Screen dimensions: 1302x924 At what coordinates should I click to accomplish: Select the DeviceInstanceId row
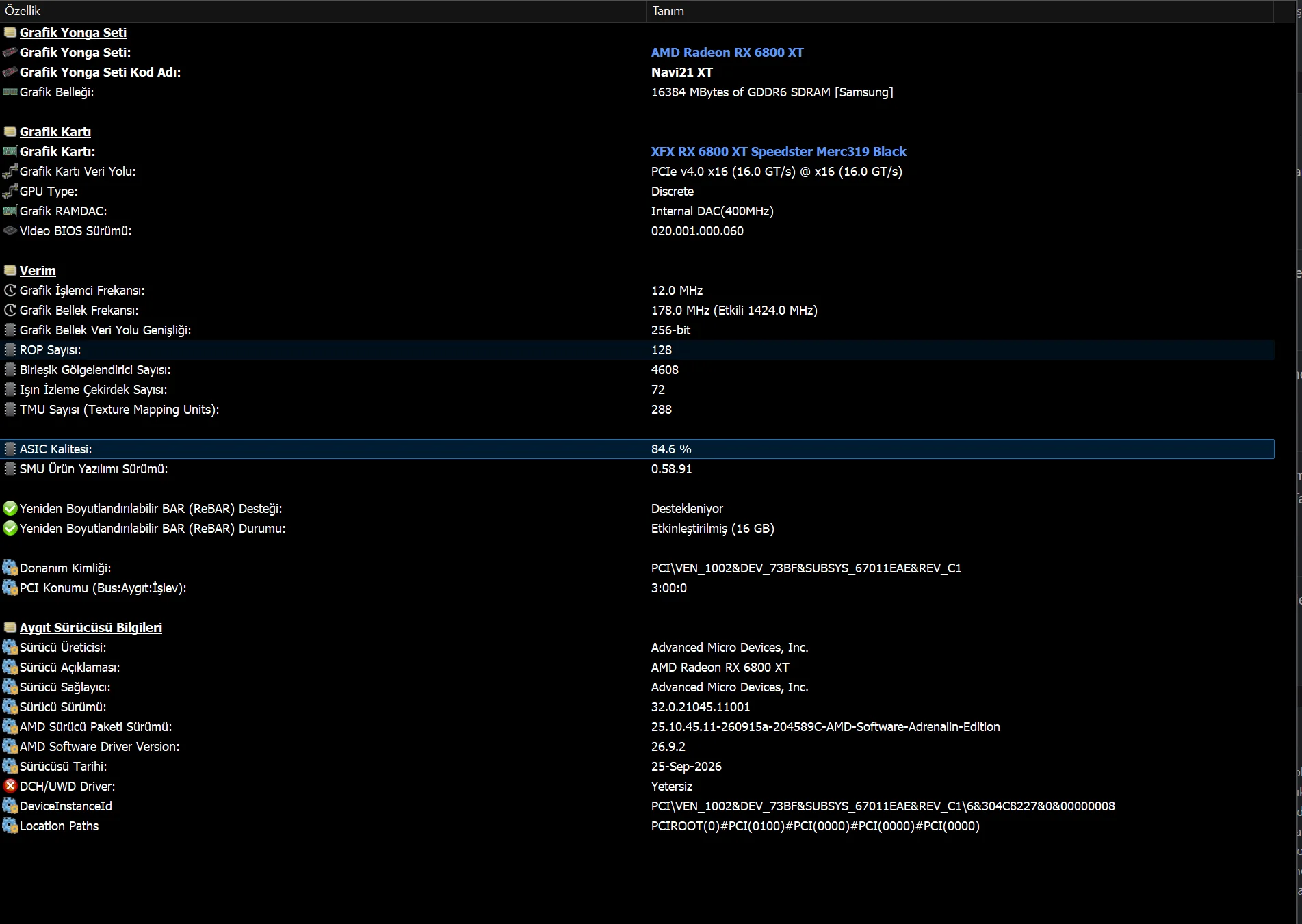point(637,806)
